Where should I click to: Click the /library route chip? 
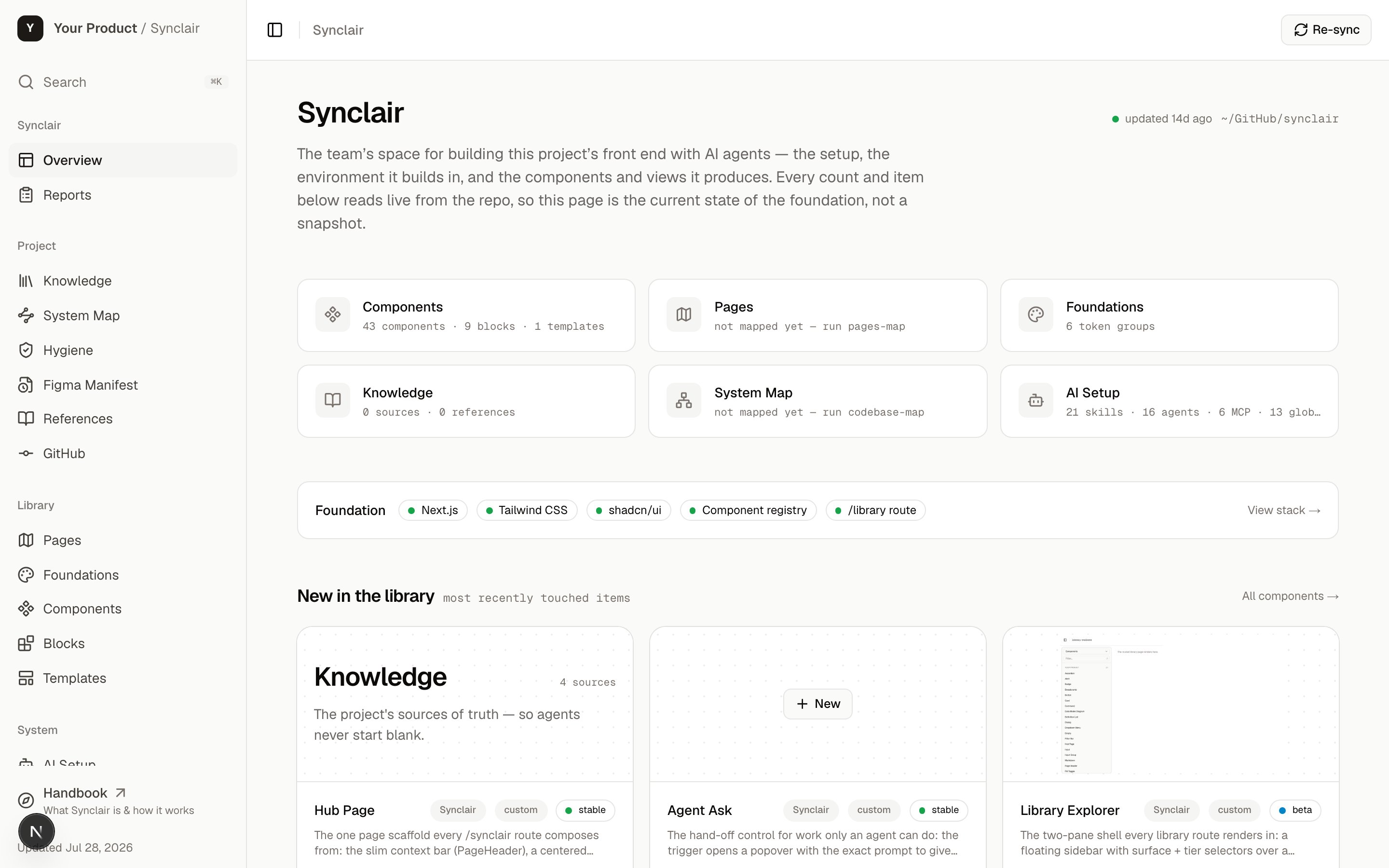(x=875, y=510)
